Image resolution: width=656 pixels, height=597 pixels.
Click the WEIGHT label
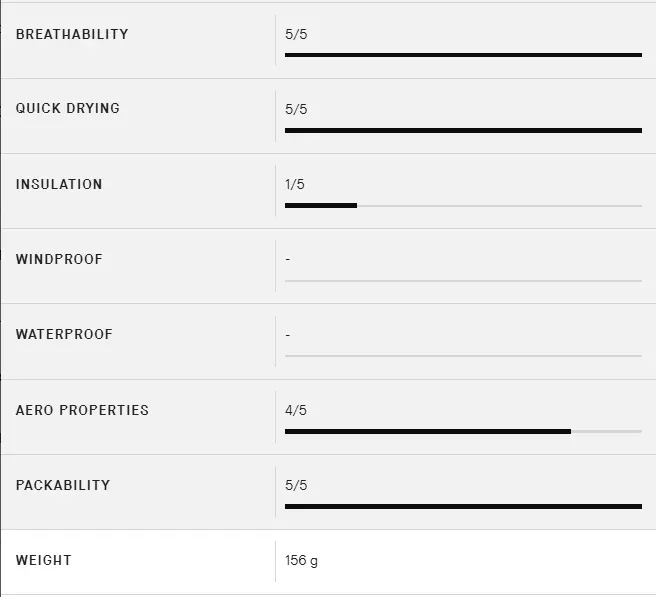[x=44, y=560]
